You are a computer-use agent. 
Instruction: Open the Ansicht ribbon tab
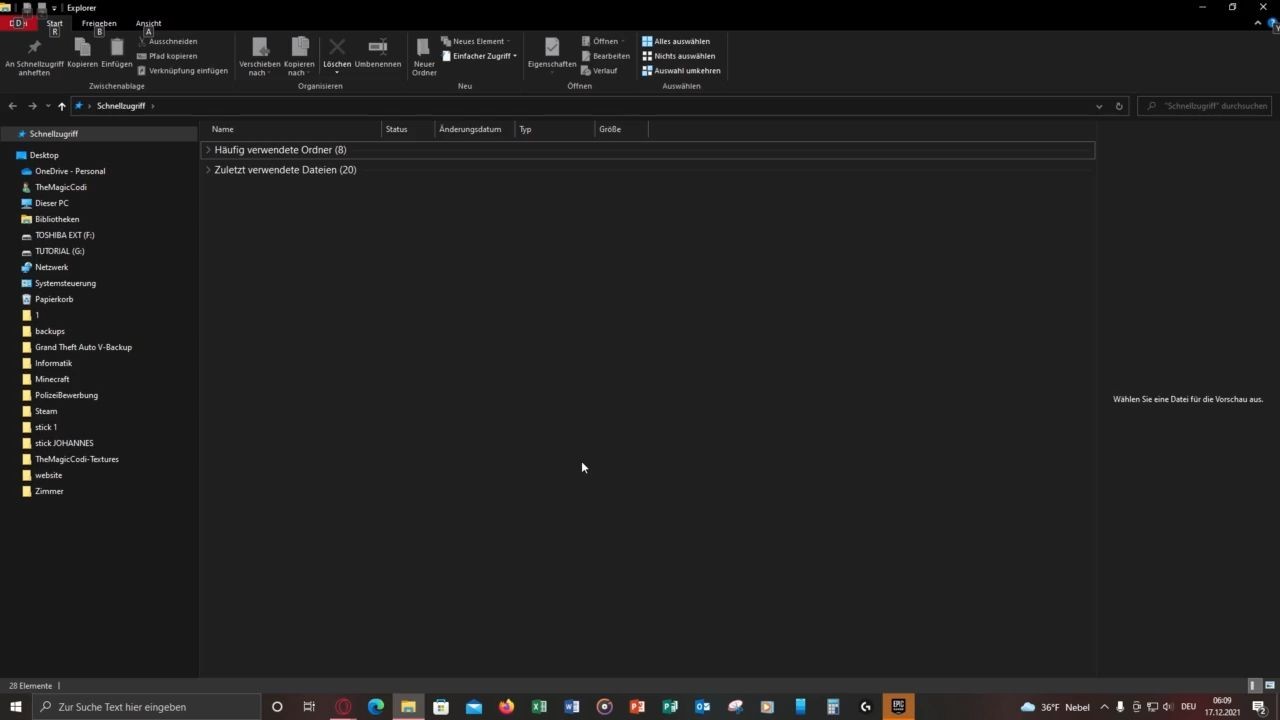pos(148,23)
